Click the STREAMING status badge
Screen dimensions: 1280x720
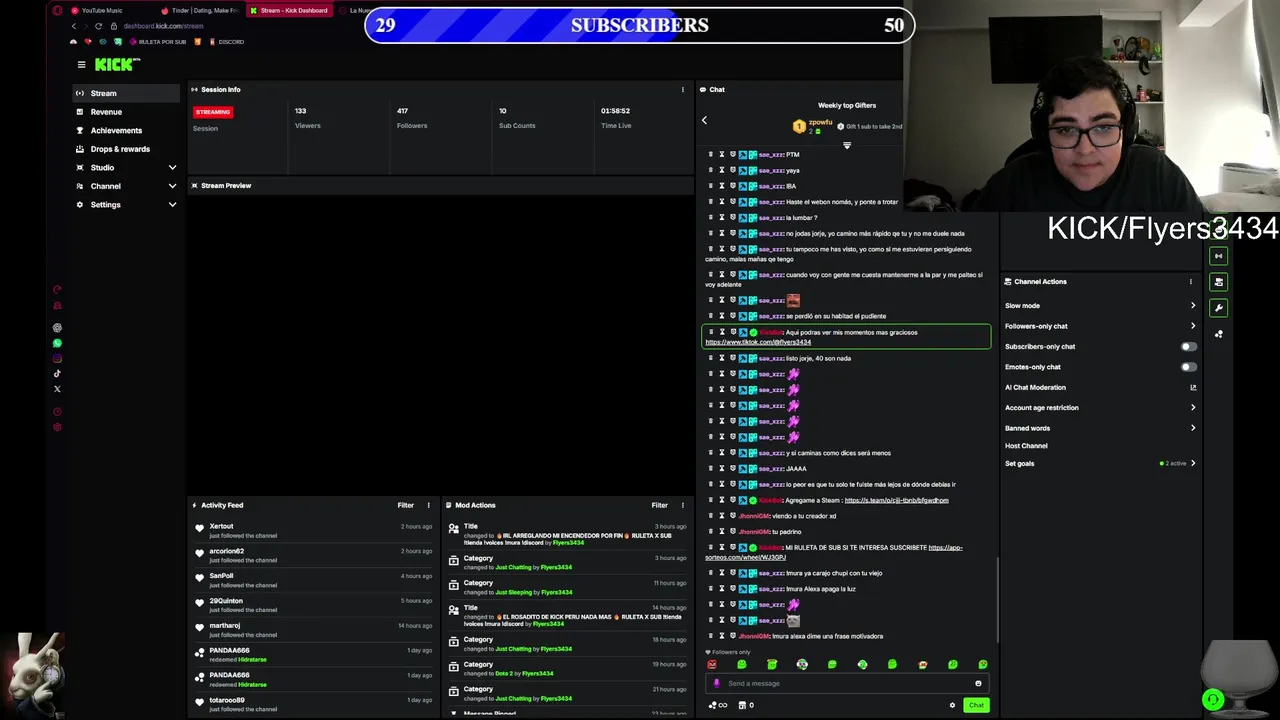[x=212, y=112]
